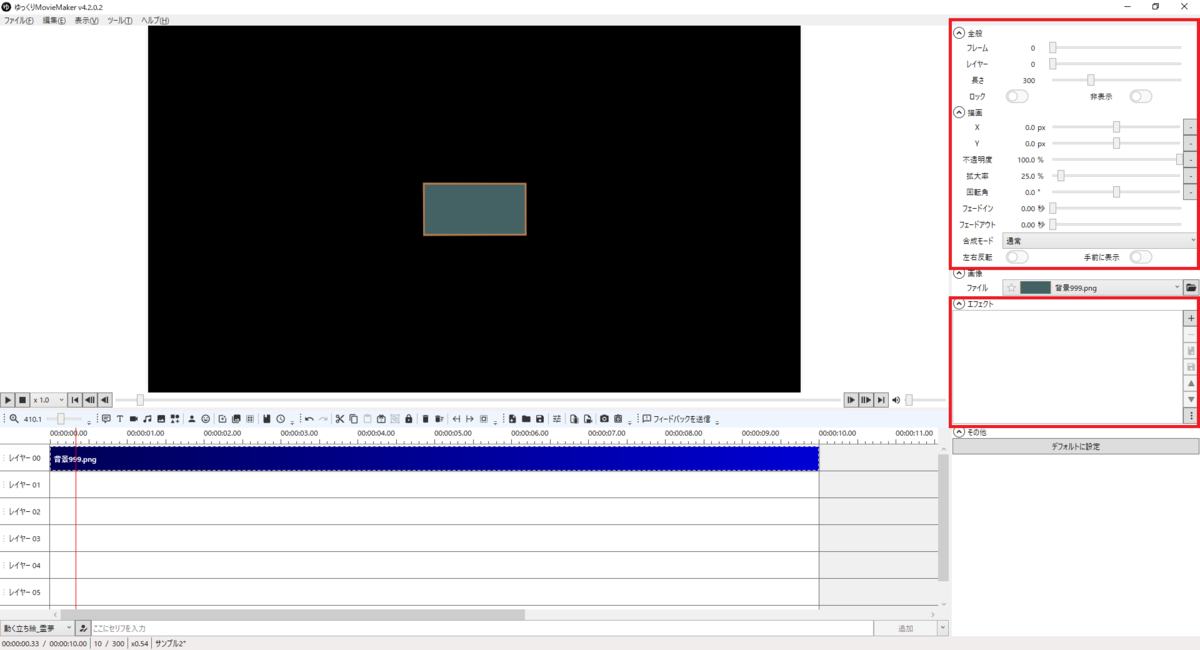Image resolution: width=1200 pixels, height=650 pixels.
Task: Open the 編集 menu
Action: (54, 20)
